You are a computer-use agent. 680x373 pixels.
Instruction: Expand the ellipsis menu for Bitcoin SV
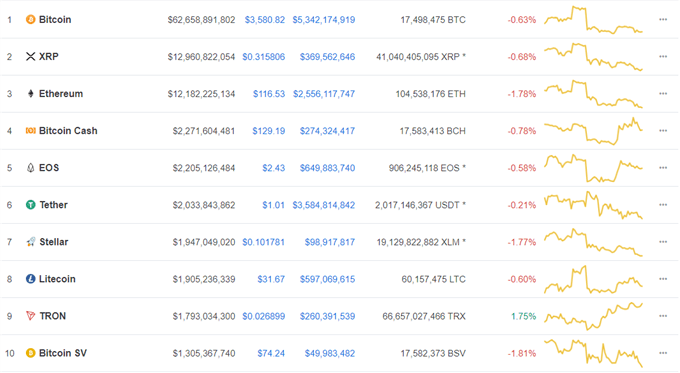[x=663, y=353]
